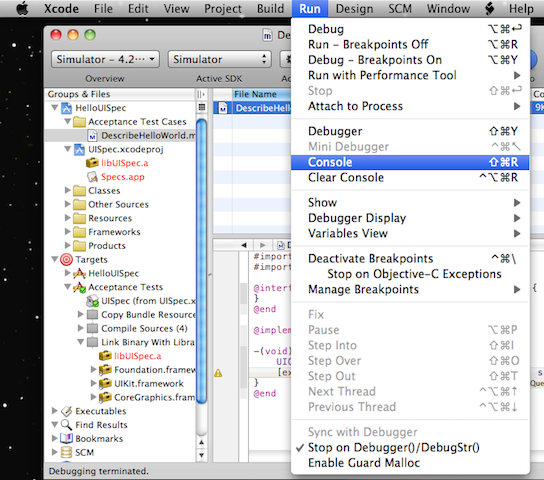The image size is (544, 480).
Task: Click the libUISpec.a icon under UISpec.xcodeproj
Action: tap(92, 163)
